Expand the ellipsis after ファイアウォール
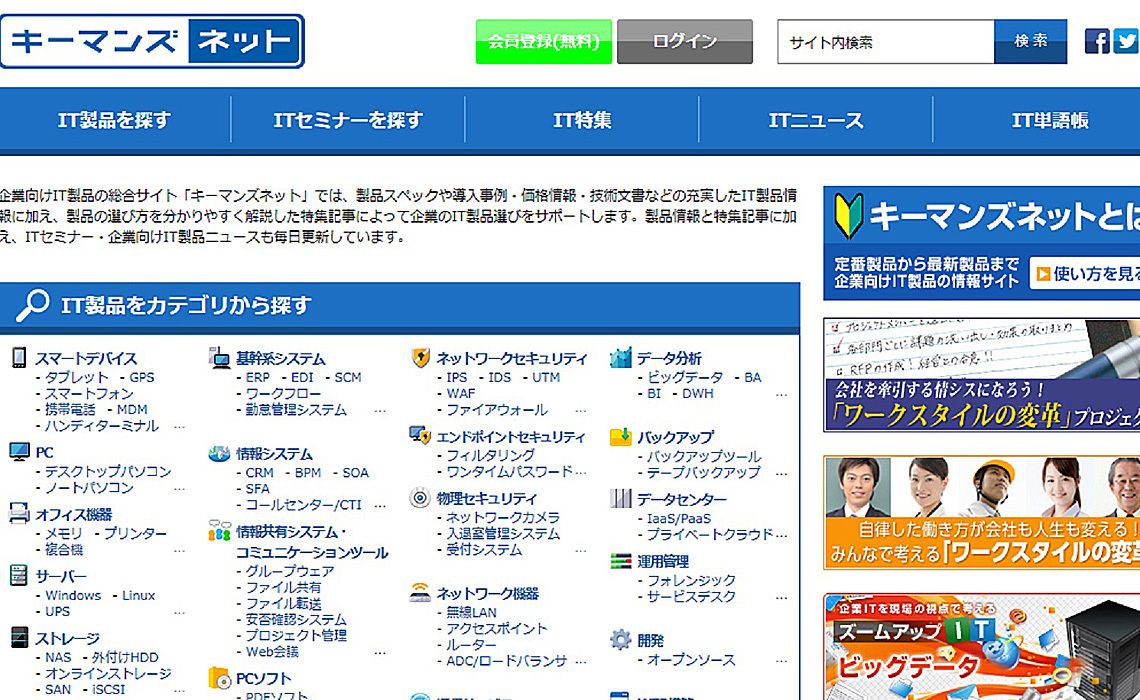 [x=580, y=410]
